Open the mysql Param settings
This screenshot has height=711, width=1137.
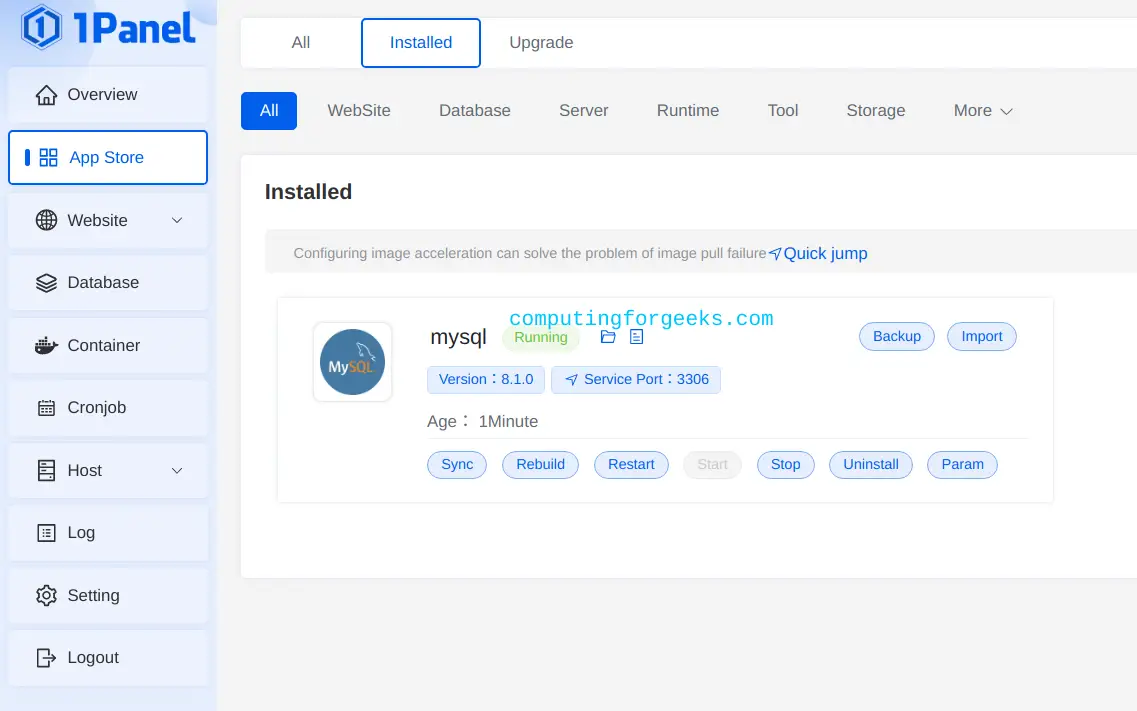[x=962, y=465]
